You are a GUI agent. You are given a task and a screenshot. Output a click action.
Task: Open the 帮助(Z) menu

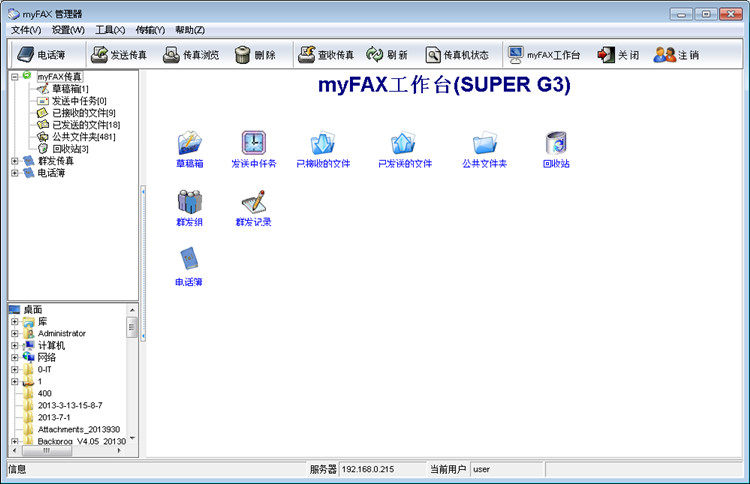190,30
